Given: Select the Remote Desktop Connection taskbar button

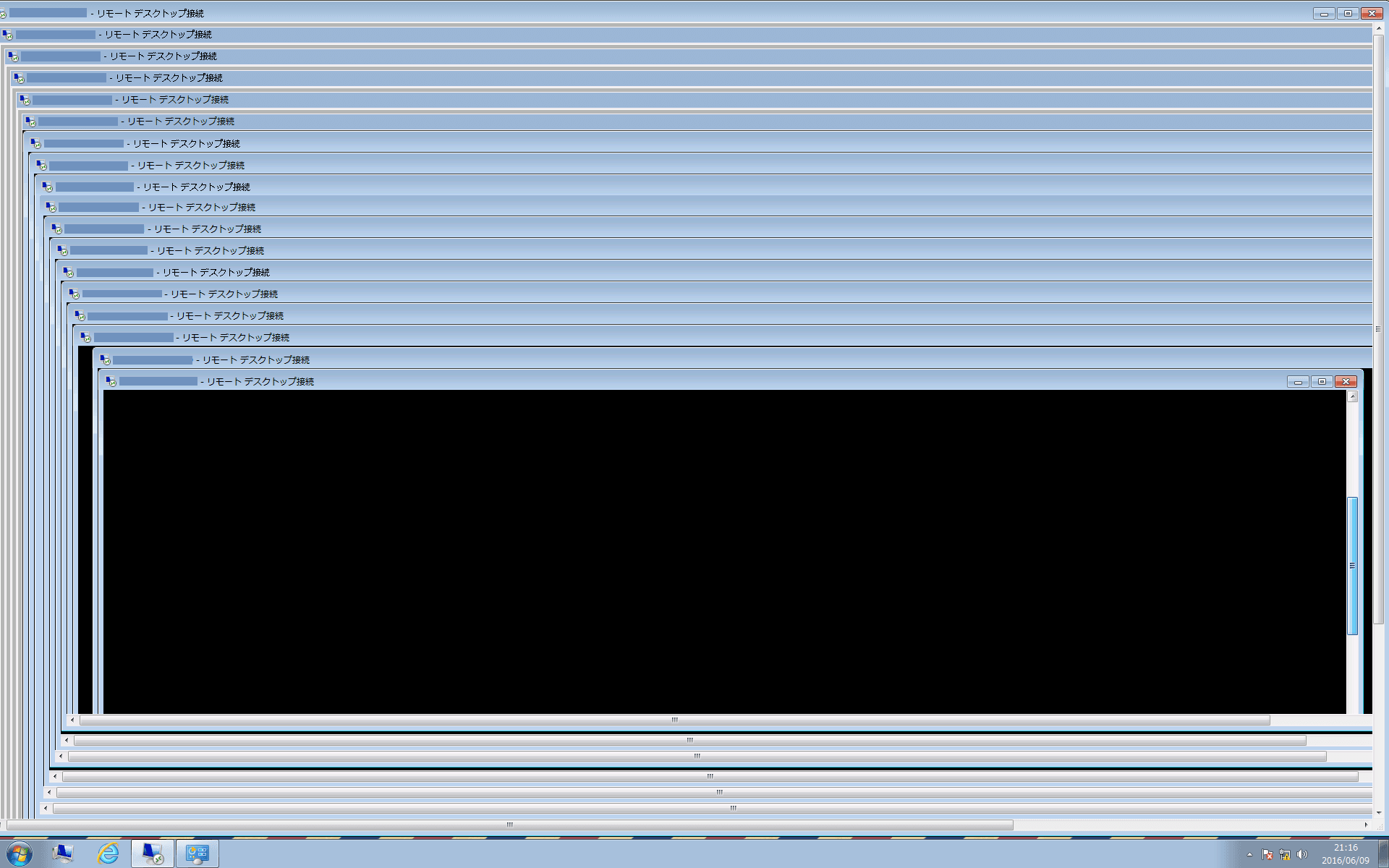Looking at the screenshot, I should (153, 854).
